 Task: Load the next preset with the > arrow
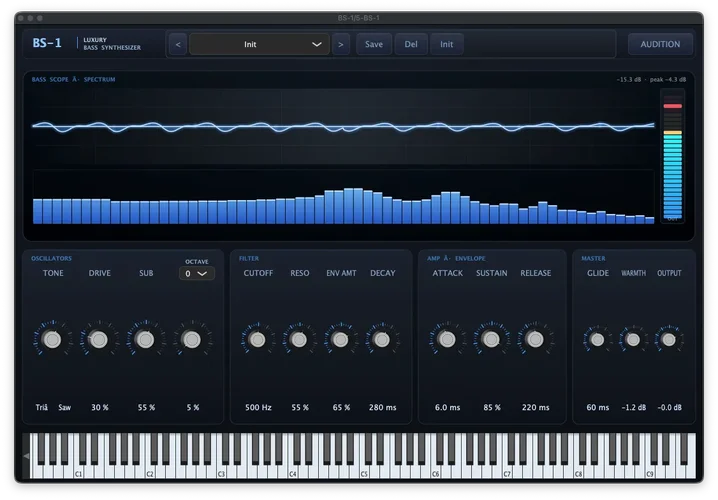(341, 44)
